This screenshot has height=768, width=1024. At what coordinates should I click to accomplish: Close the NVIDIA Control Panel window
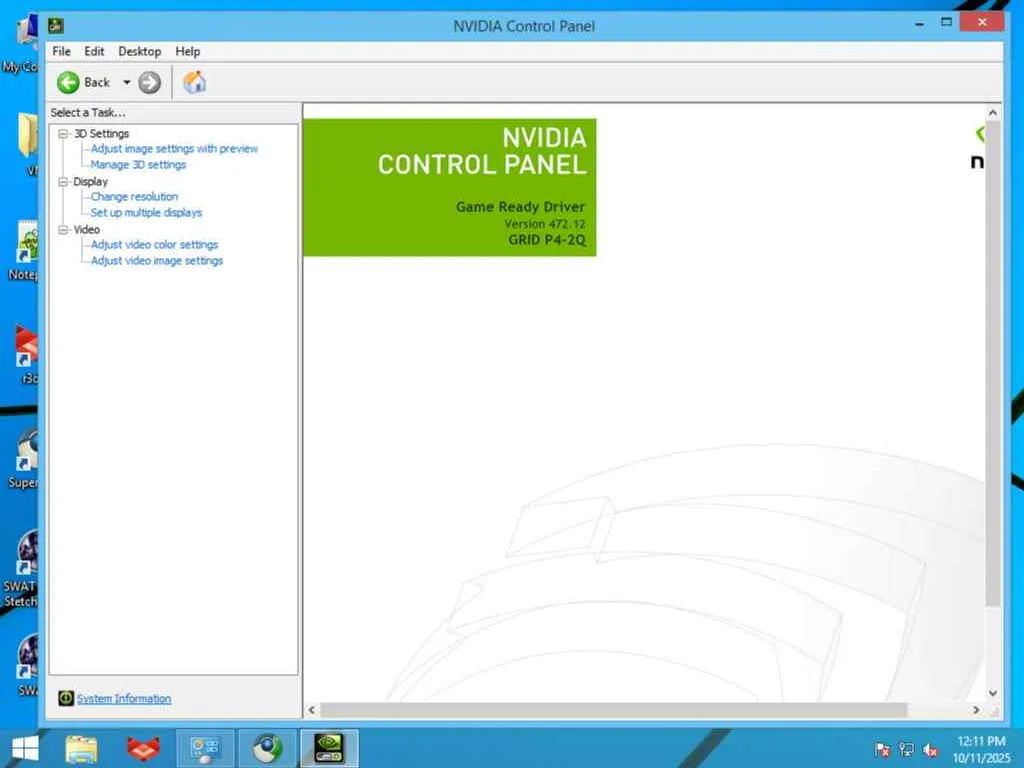pyautogui.click(x=982, y=22)
